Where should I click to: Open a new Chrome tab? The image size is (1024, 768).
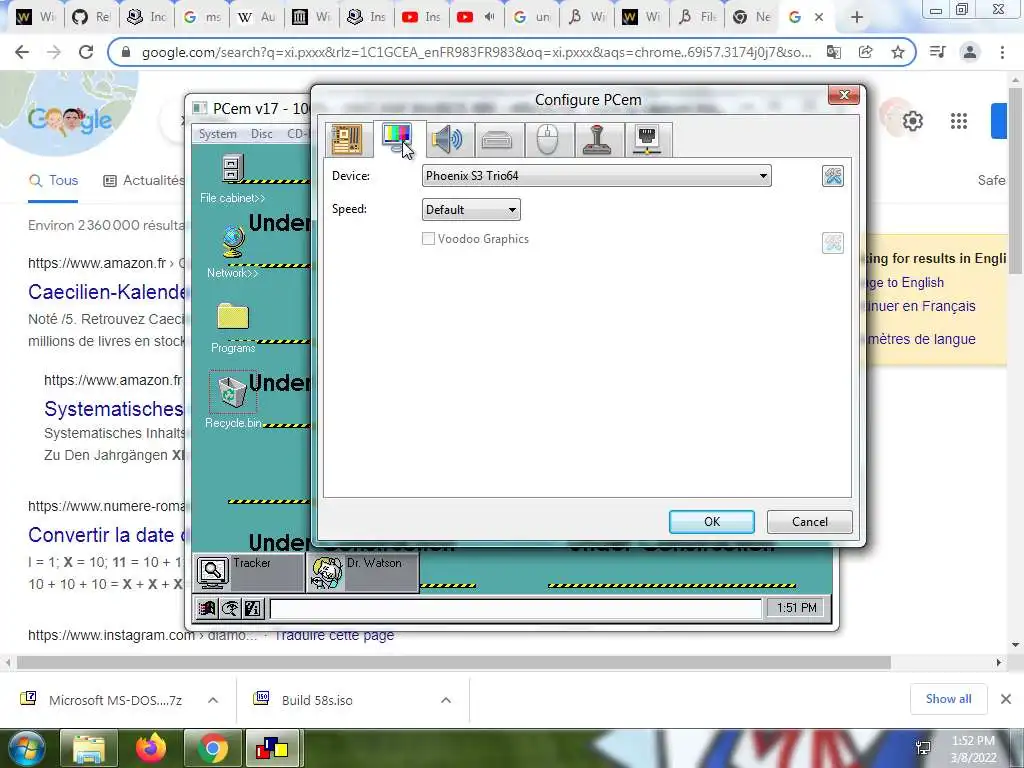coord(857,18)
